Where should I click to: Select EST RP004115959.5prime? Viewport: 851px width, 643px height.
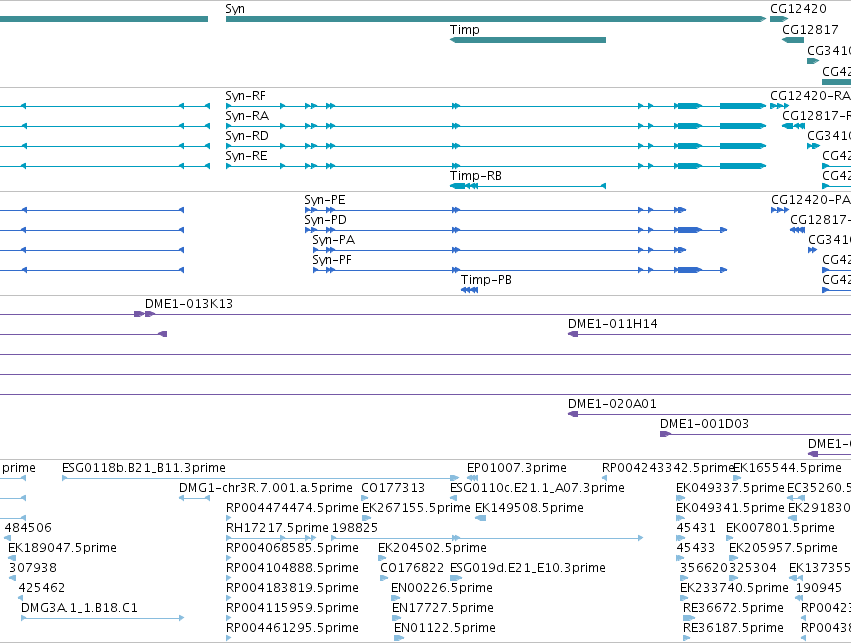pyautogui.click(x=292, y=608)
